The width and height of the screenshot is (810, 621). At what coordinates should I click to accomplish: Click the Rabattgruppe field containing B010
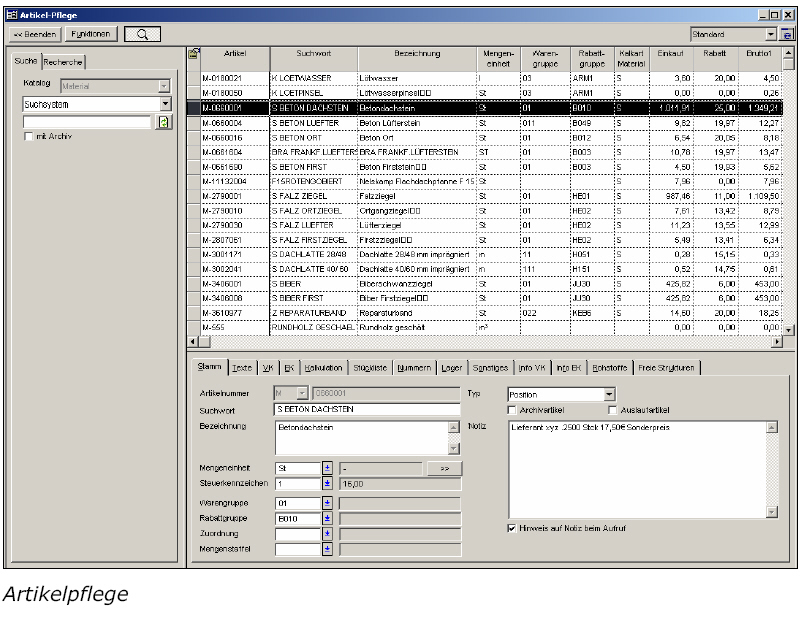298,519
